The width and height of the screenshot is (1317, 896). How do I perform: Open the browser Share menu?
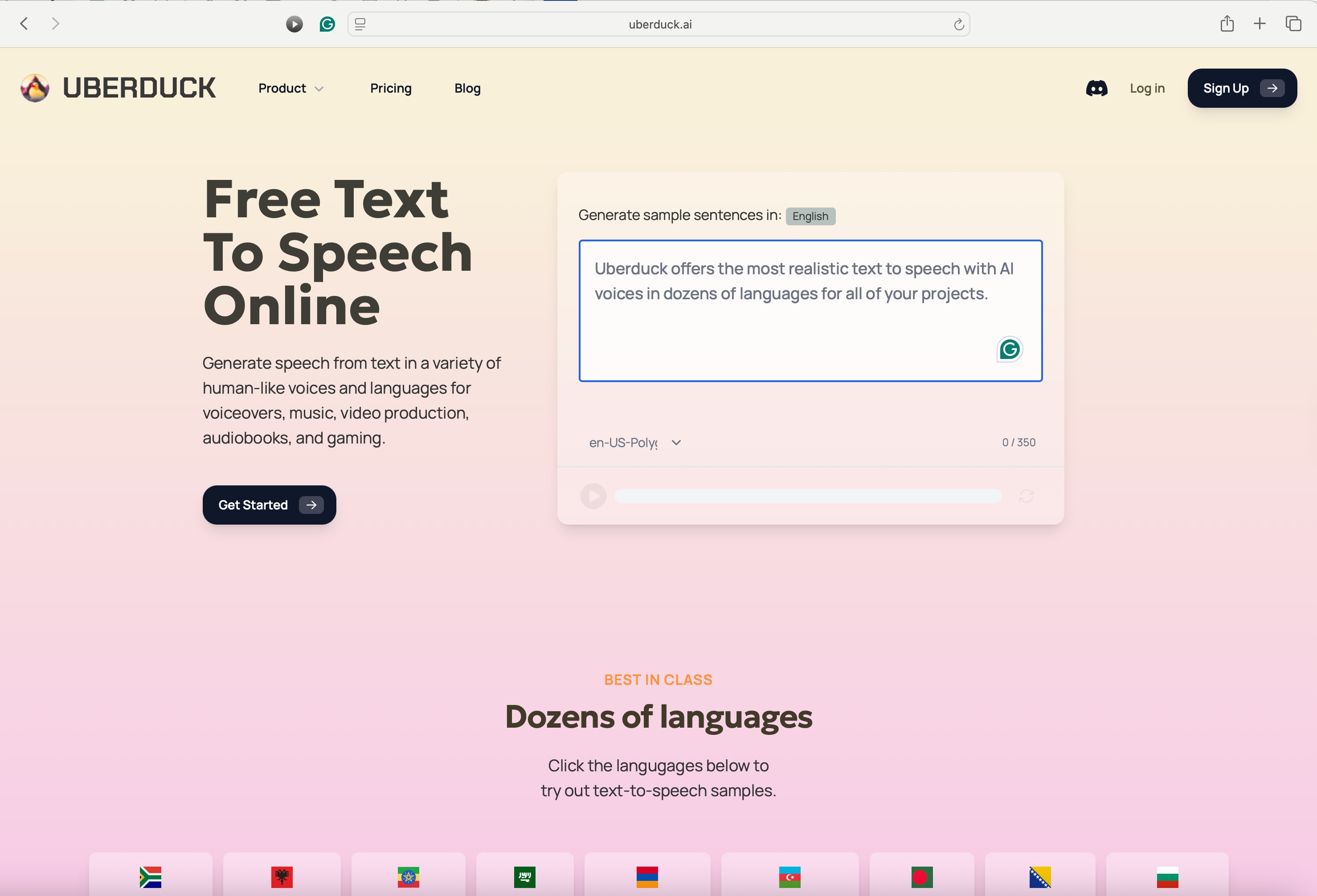point(1227,24)
